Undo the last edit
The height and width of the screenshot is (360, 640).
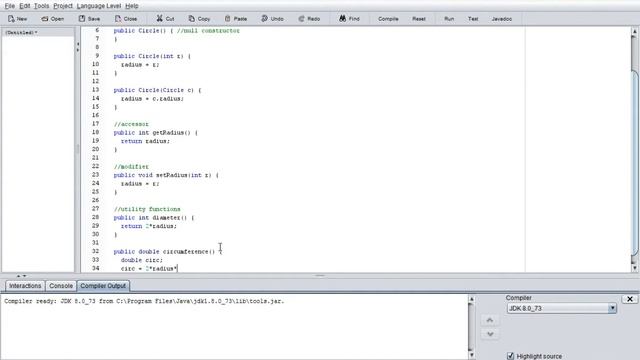click(x=272, y=19)
